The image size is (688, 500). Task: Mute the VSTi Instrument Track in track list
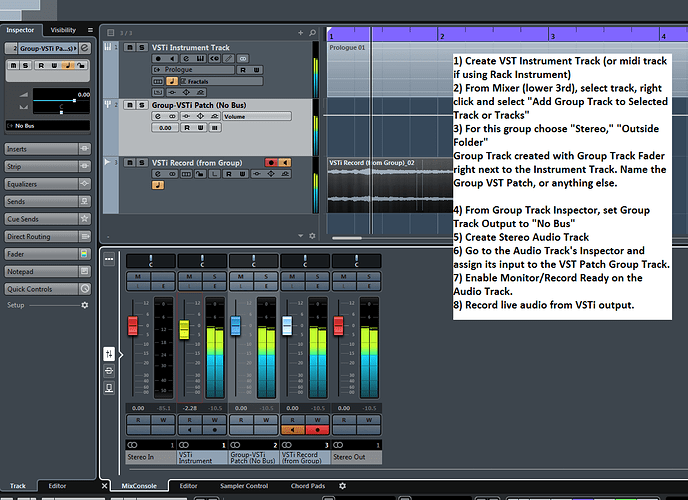click(x=129, y=47)
